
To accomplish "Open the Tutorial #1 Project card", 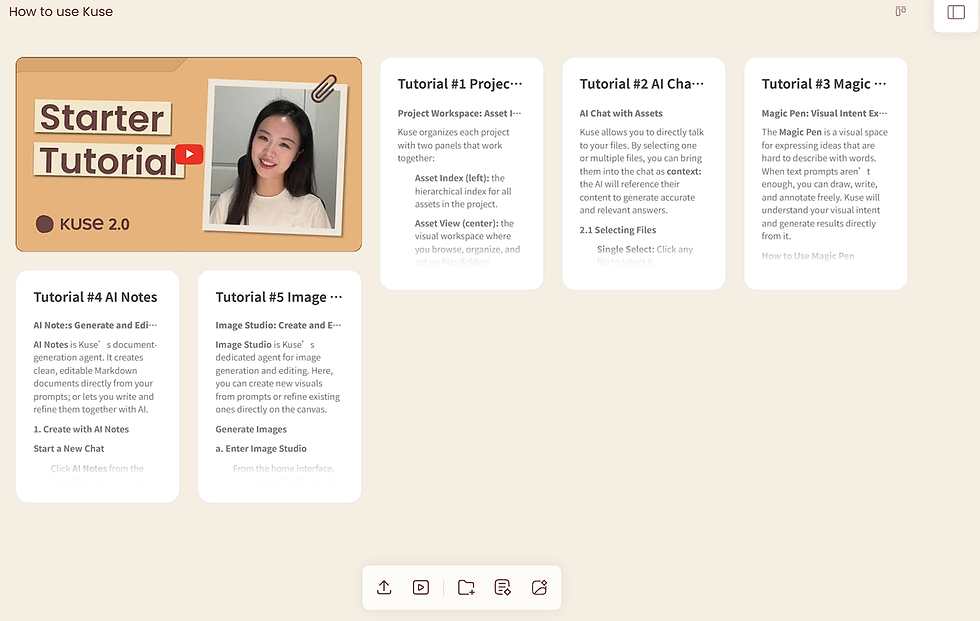I will click(461, 173).
